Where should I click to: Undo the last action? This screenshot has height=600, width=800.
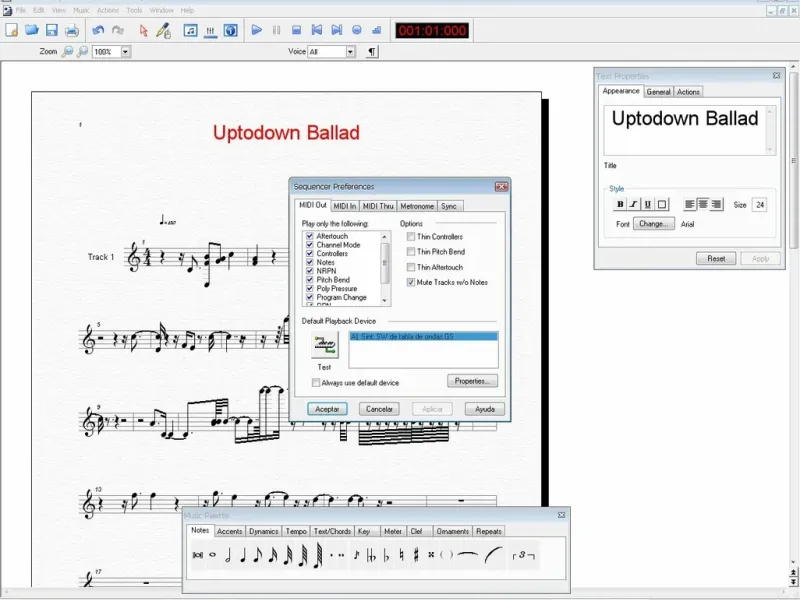coord(98,30)
